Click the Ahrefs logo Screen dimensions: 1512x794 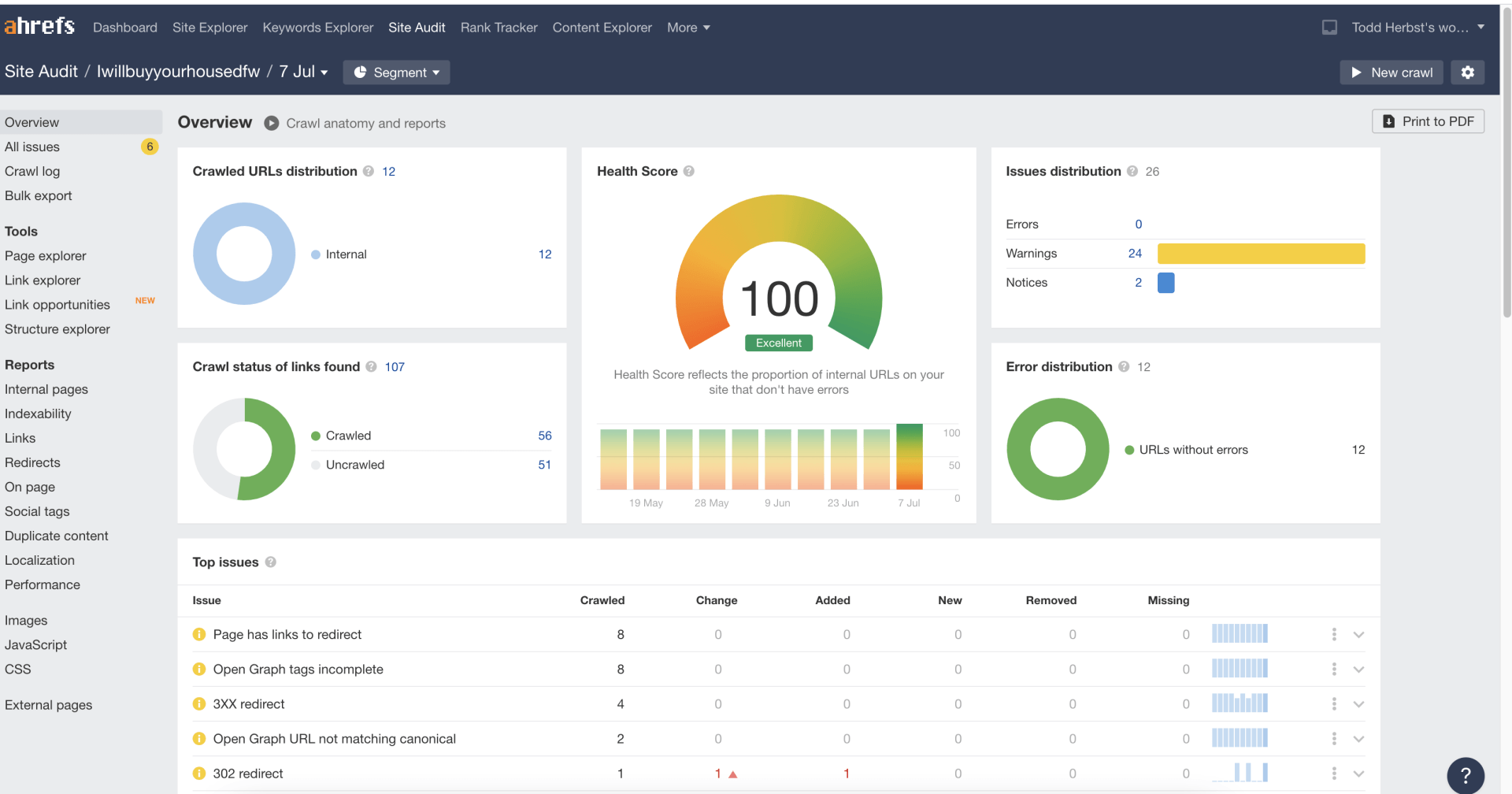coord(39,27)
